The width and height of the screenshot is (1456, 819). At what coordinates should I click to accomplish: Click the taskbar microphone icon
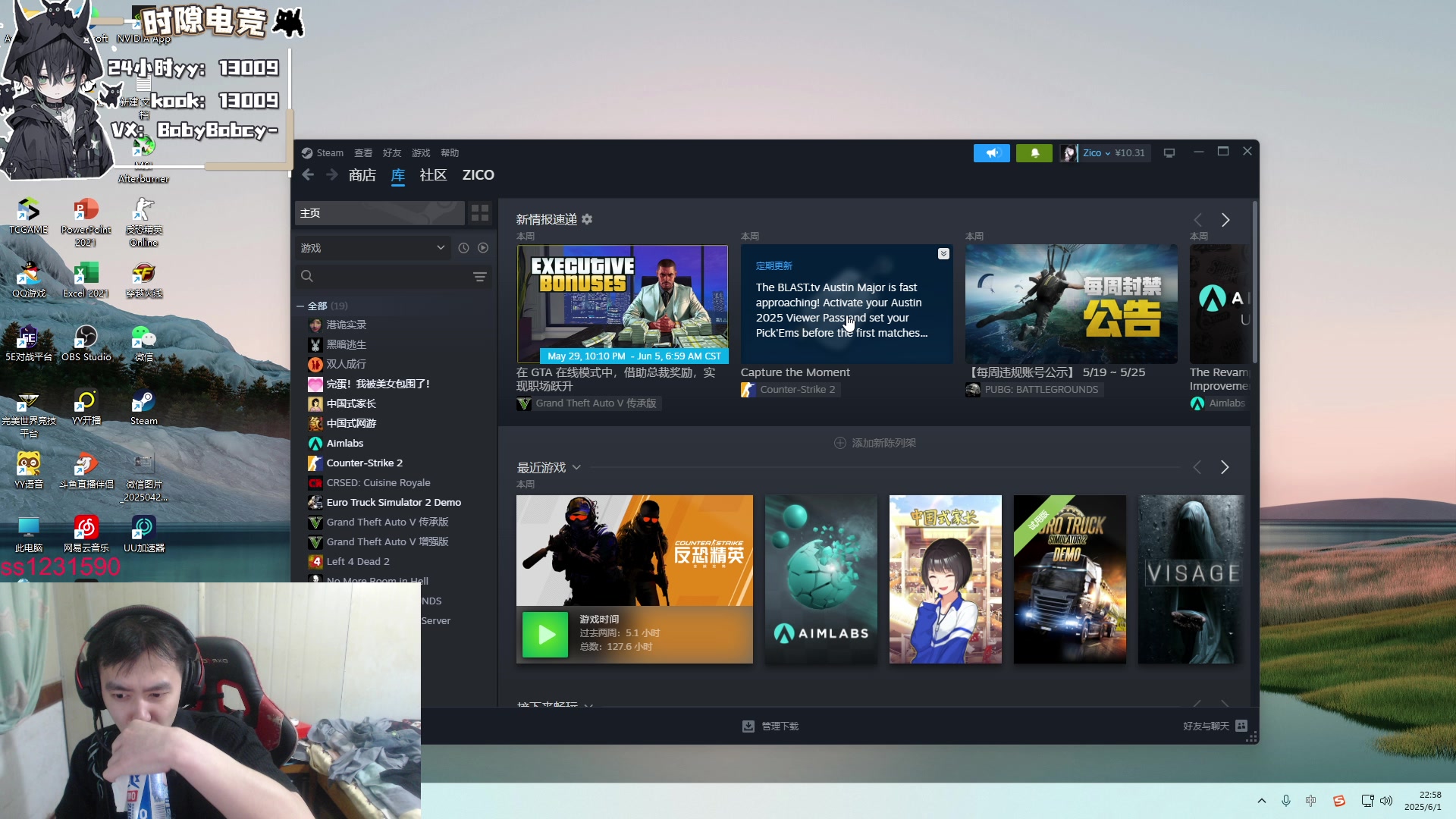1286,801
